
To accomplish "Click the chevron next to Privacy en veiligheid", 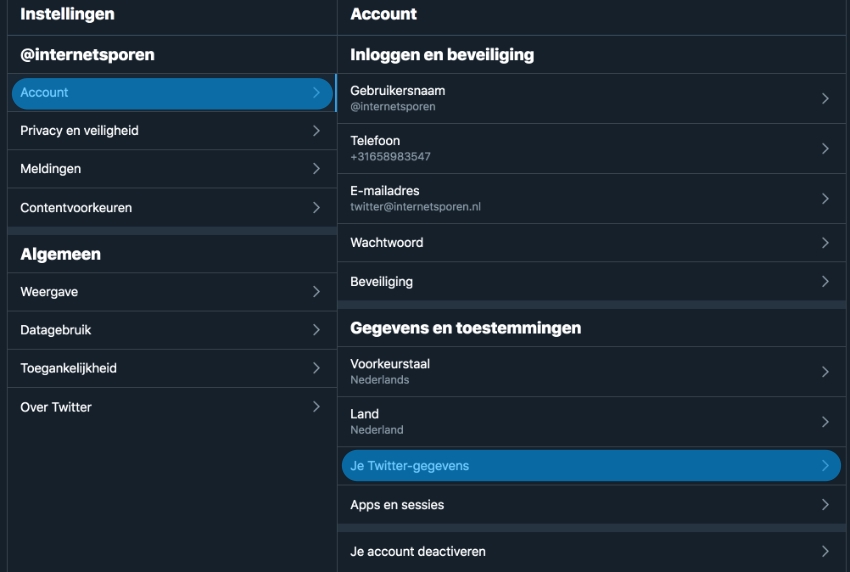I will pos(316,131).
